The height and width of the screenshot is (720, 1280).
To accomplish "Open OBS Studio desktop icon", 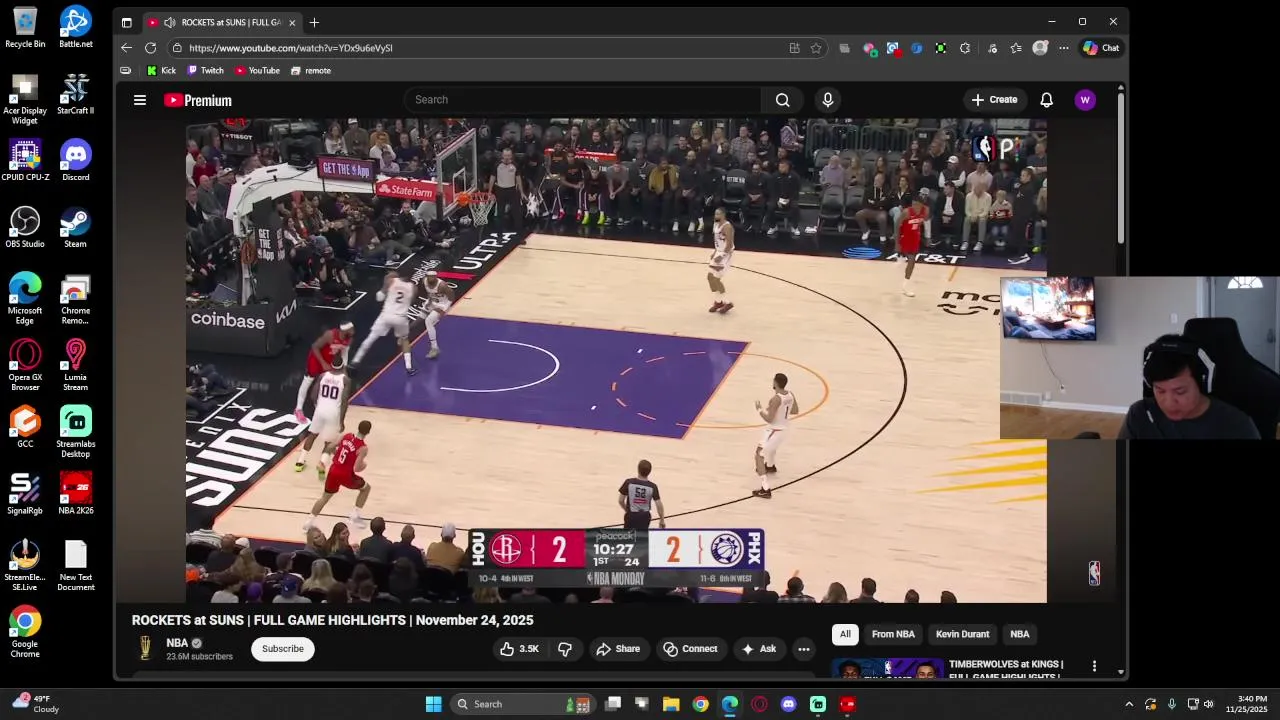I will (x=25, y=227).
